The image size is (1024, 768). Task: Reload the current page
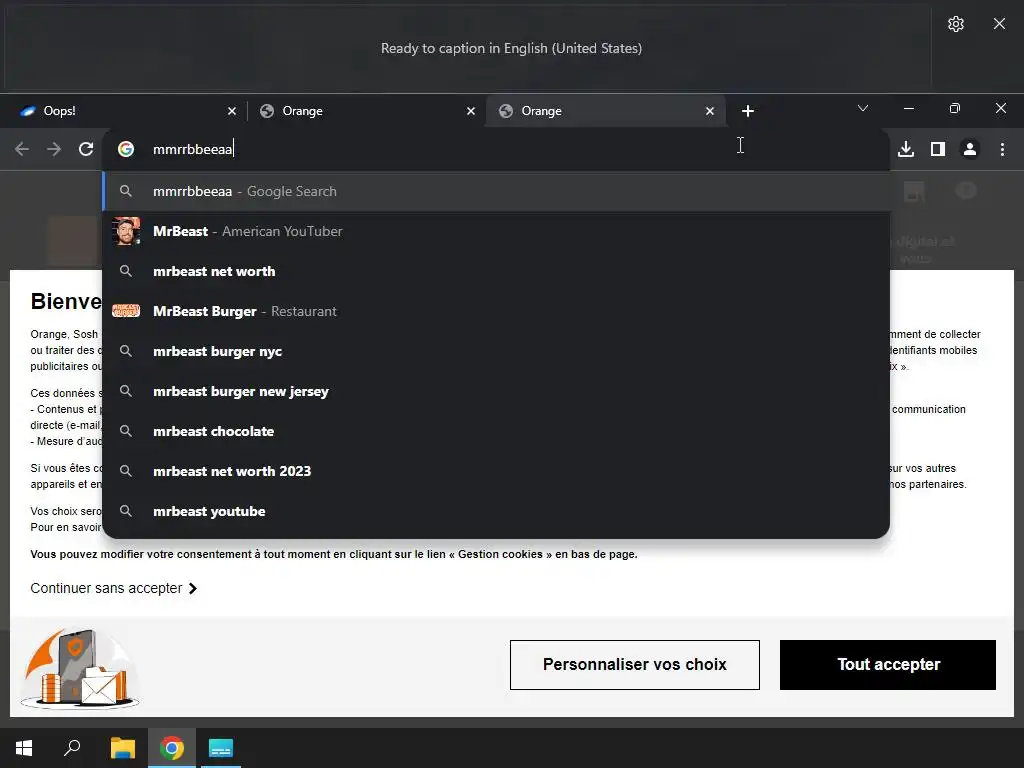coord(86,150)
